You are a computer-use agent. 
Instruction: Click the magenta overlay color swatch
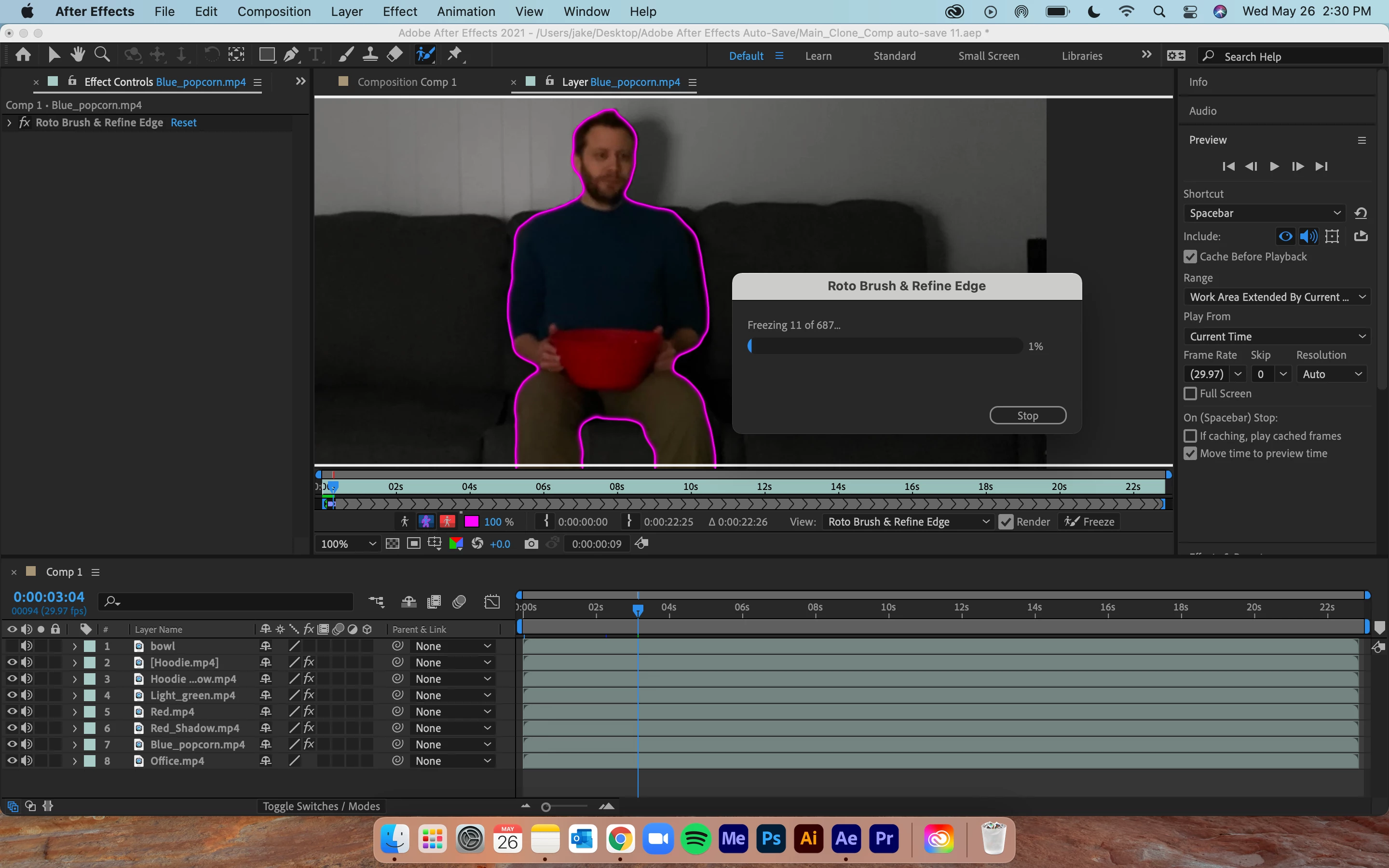(471, 522)
